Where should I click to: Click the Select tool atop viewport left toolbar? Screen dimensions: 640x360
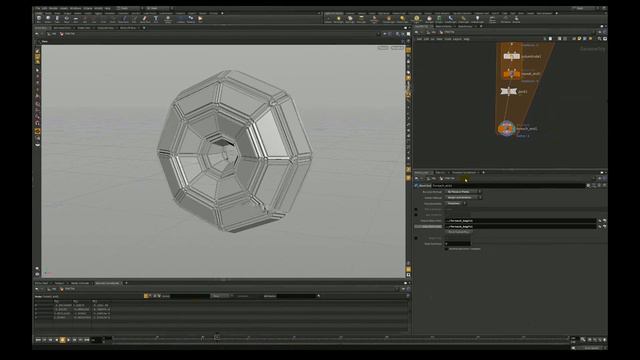[38, 51]
